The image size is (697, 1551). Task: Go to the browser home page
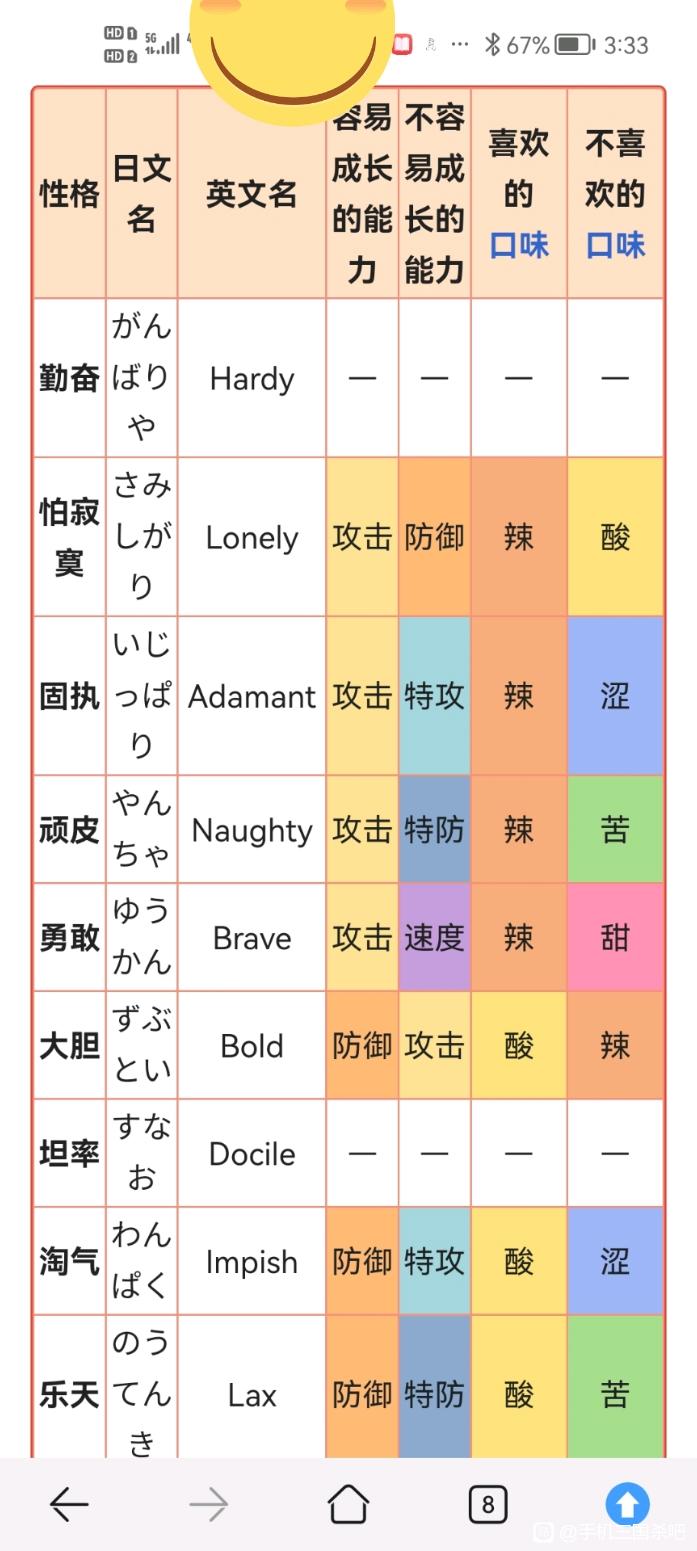[348, 1503]
